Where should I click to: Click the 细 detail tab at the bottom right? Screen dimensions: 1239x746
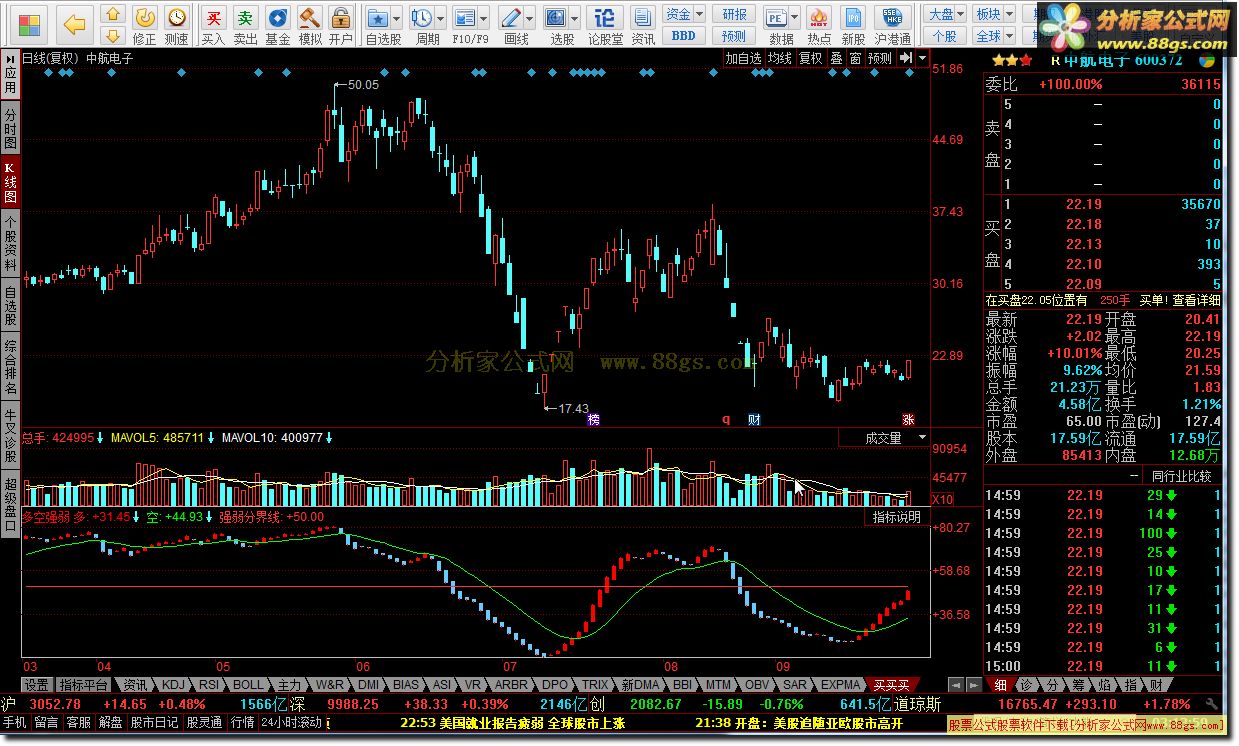pyautogui.click(x=1002, y=685)
